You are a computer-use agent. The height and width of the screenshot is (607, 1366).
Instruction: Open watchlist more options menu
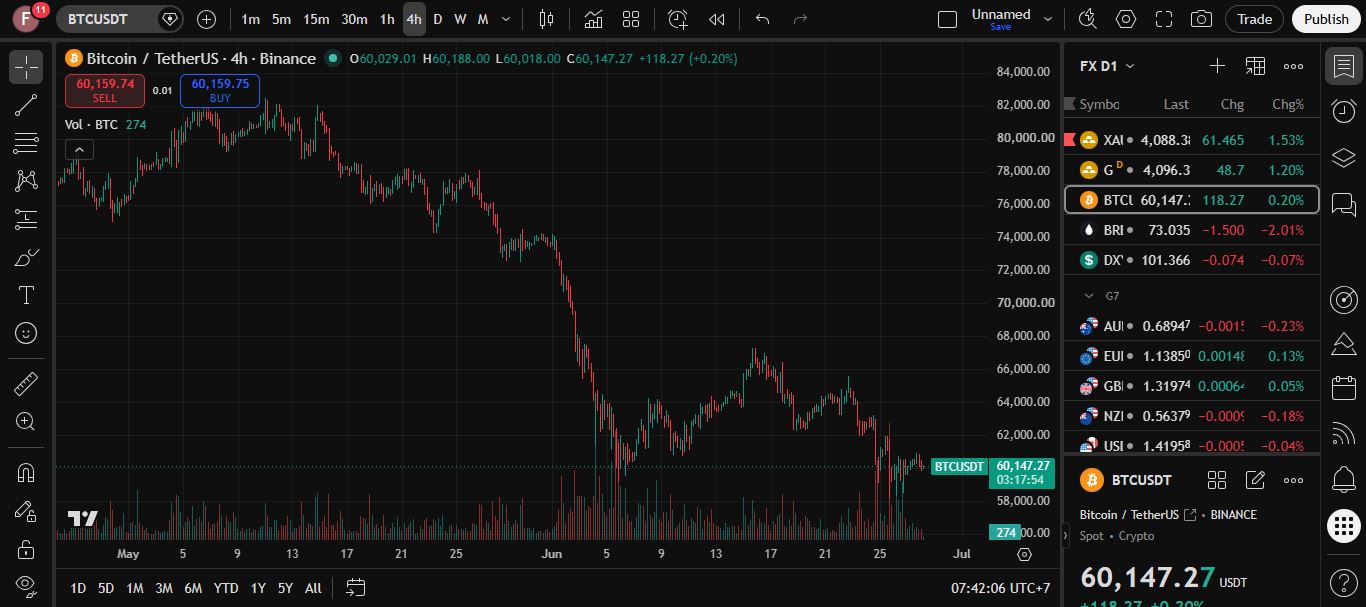click(1293, 66)
